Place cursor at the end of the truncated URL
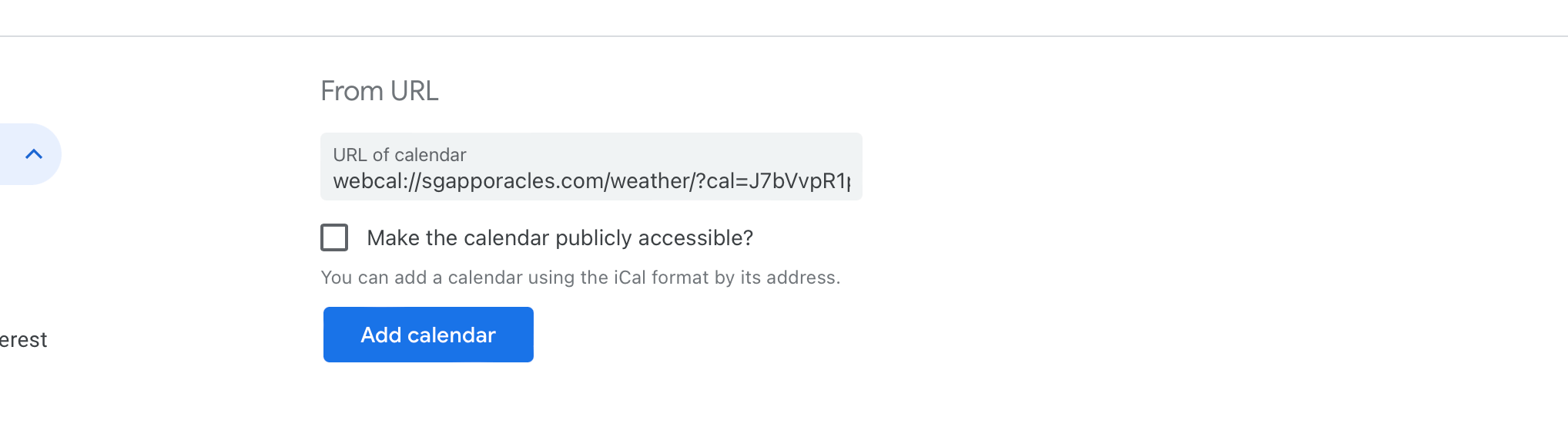1568x441 pixels. (x=850, y=181)
